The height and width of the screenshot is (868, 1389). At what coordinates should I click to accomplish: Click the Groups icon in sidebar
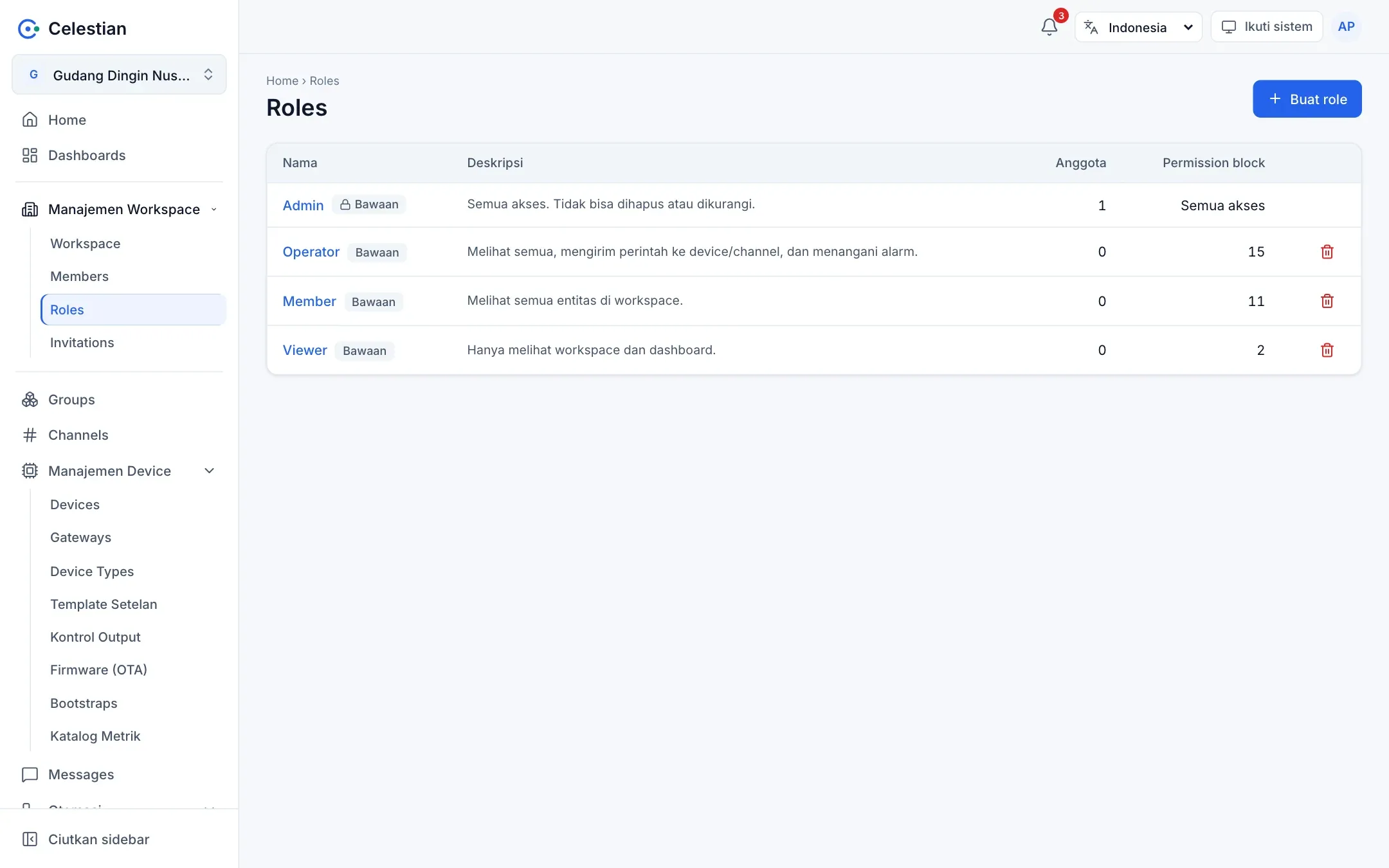pyautogui.click(x=30, y=399)
